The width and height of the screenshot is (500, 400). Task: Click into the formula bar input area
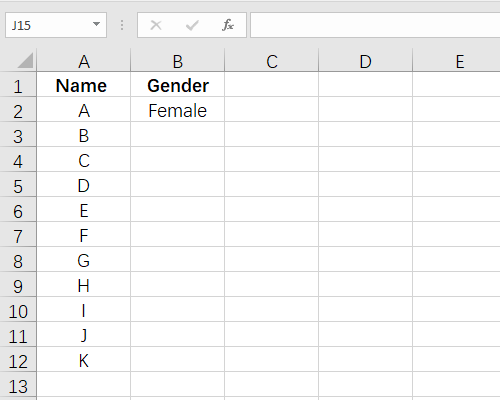click(x=375, y=25)
